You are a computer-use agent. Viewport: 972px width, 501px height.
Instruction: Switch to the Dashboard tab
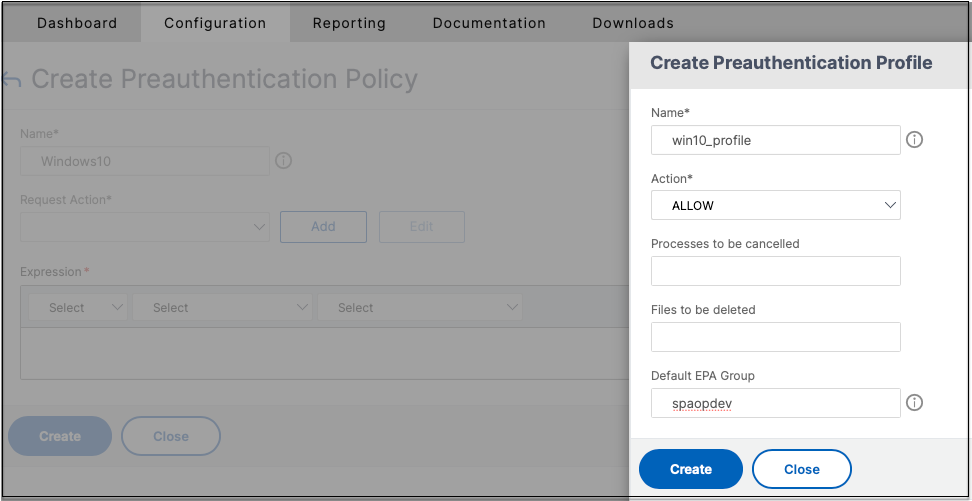coord(77,23)
